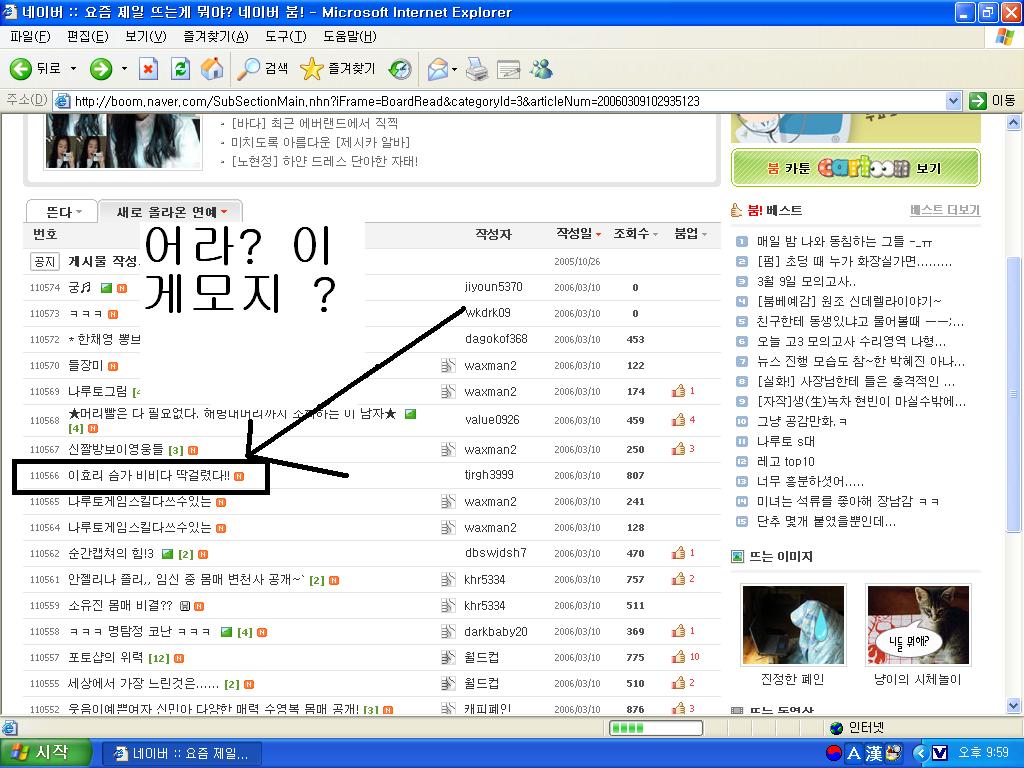This screenshot has width=1024, height=768.
Task: Click the Print toolbar icon
Action: pyautogui.click(x=477, y=69)
